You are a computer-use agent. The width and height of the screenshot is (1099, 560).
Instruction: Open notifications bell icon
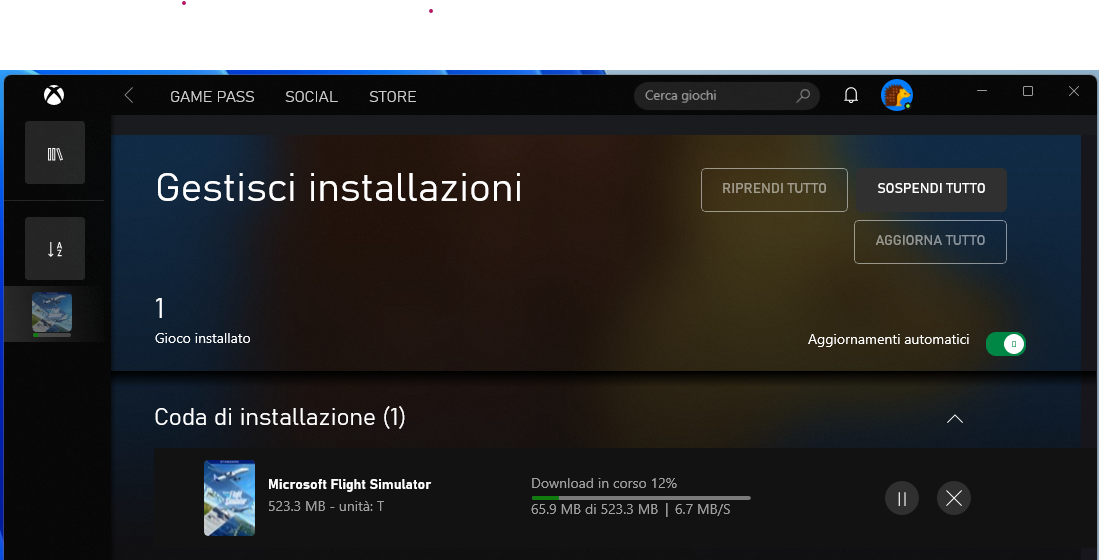pos(851,95)
